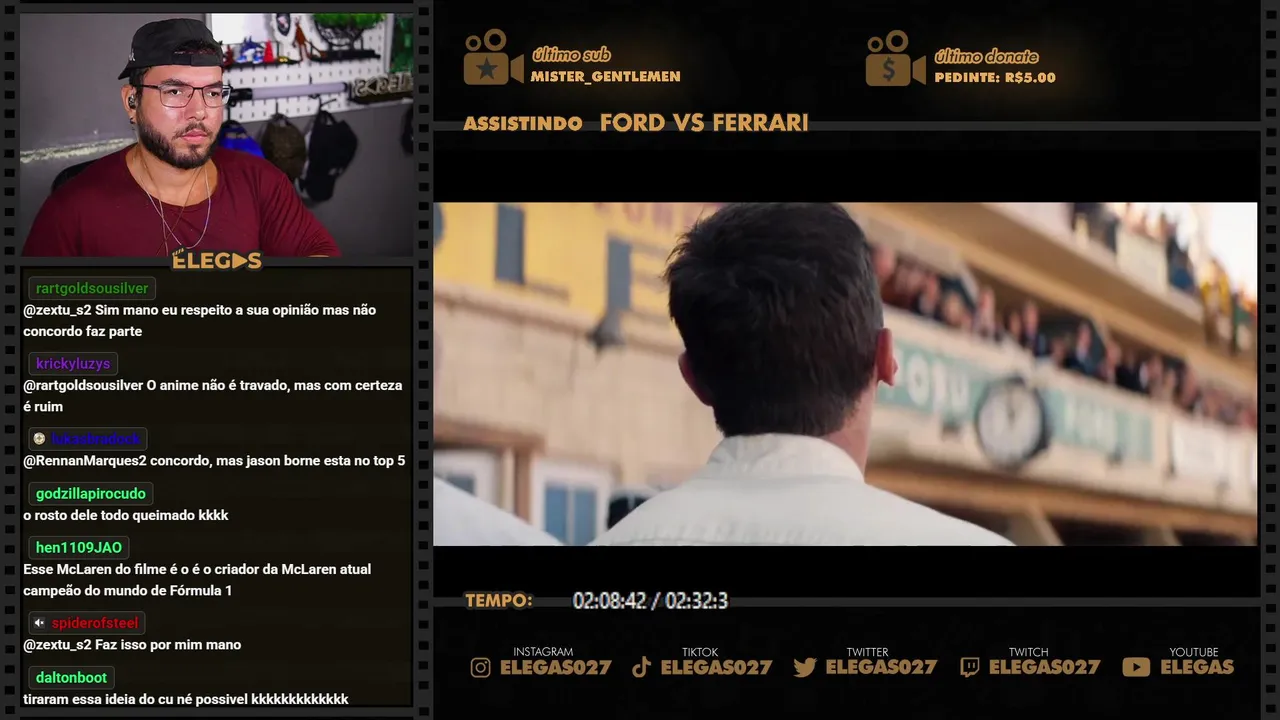Open hen1109JAO's username in chat
Viewport: 1280px width, 720px height.
pyautogui.click(x=79, y=548)
